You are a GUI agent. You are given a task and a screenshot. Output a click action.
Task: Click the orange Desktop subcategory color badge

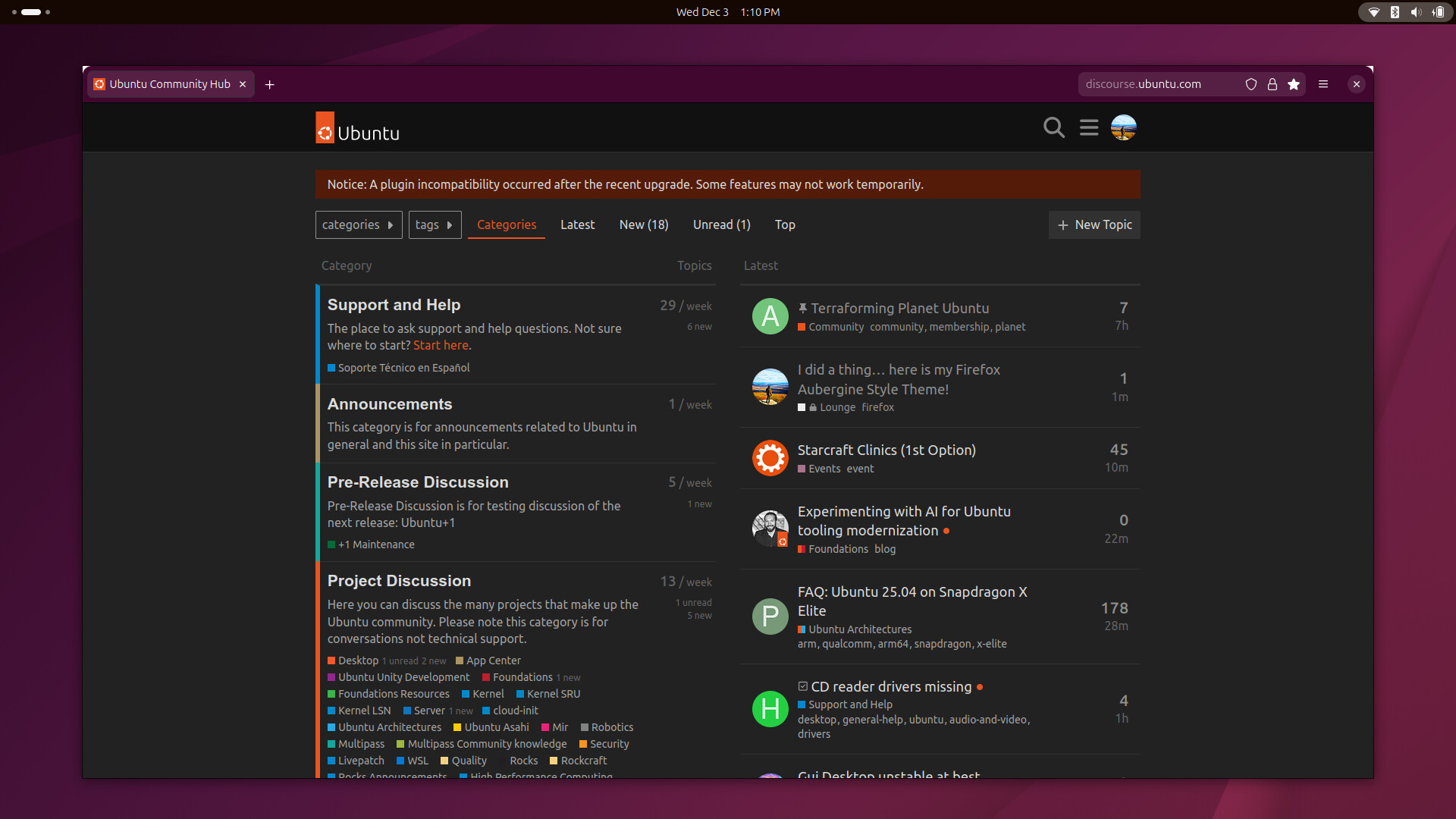[x=331, y=661]
